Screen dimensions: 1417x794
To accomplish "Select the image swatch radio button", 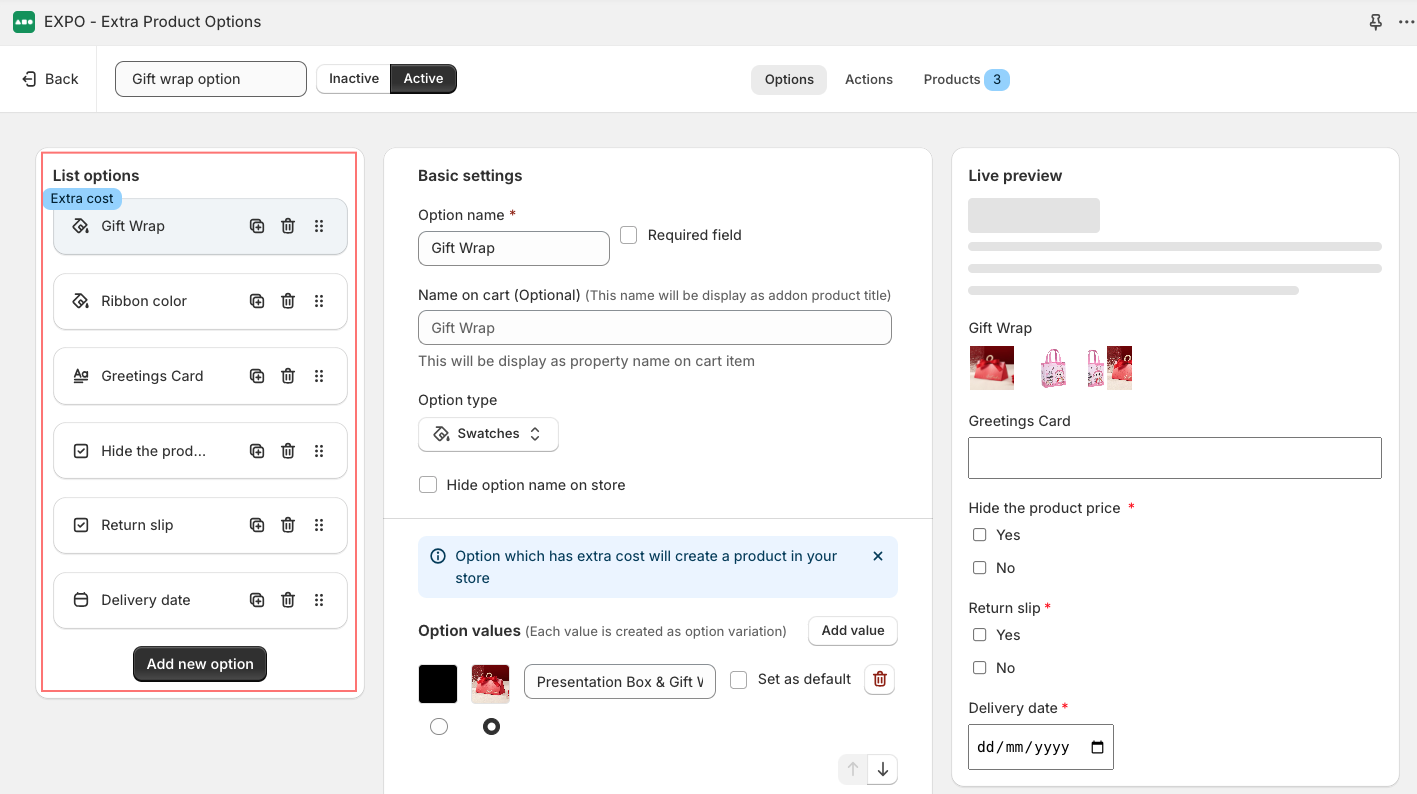I will coord(491,727).
